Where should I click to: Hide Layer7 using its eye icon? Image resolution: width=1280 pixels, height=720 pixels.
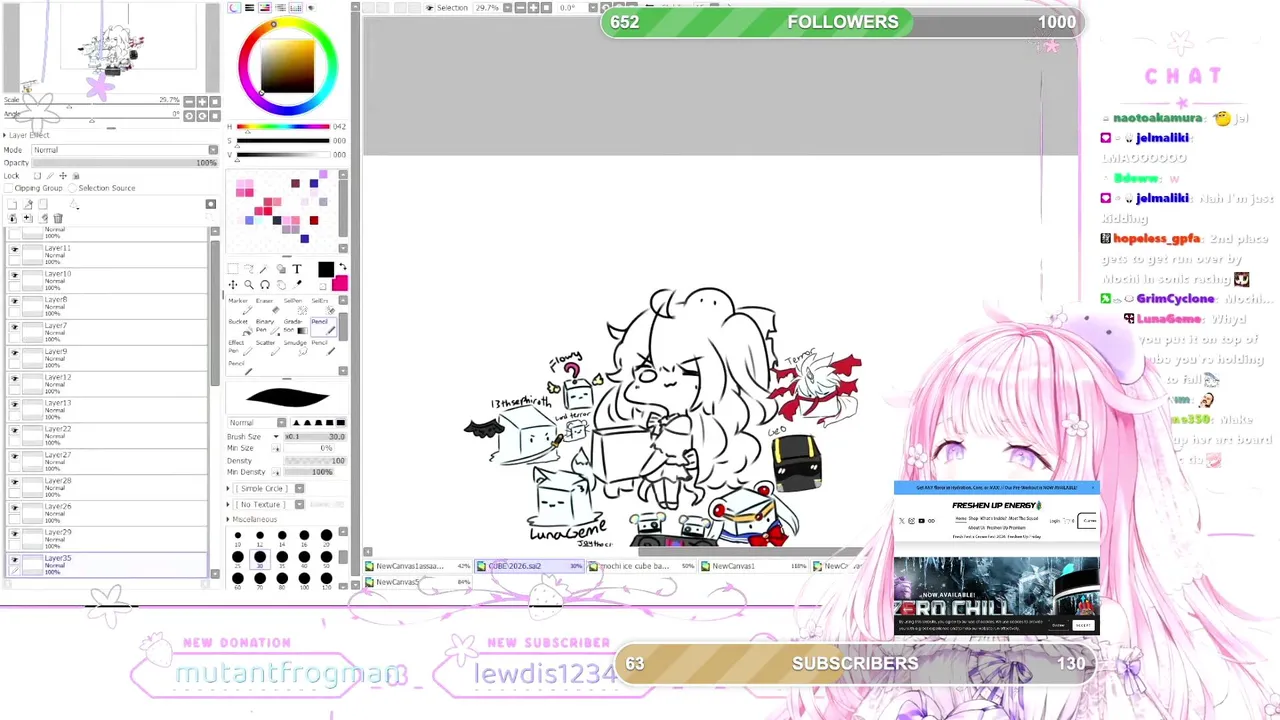pyautogui.click(x=14, y=325)
